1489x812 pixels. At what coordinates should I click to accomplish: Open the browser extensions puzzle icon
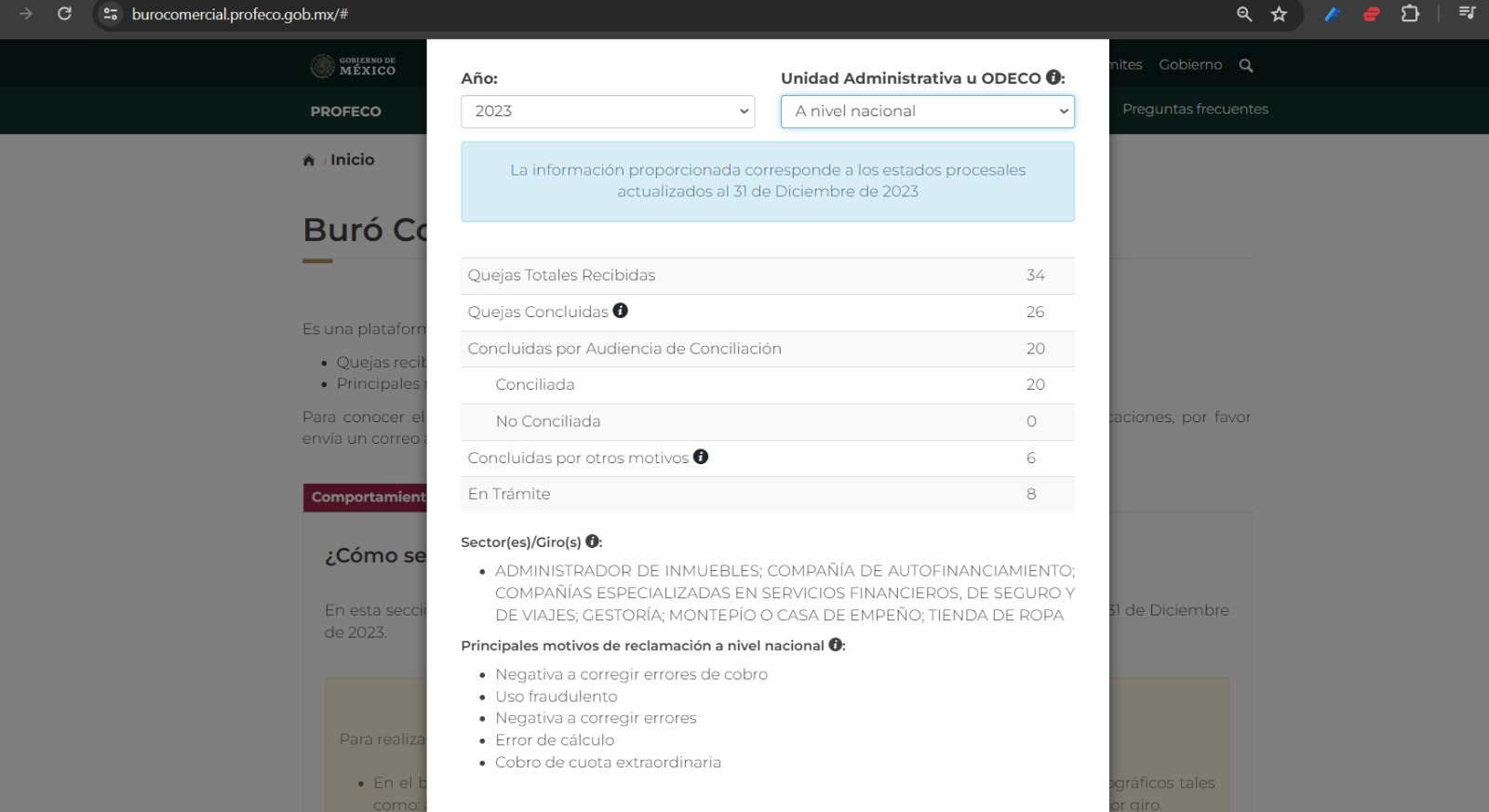(x=1410, y=14)
